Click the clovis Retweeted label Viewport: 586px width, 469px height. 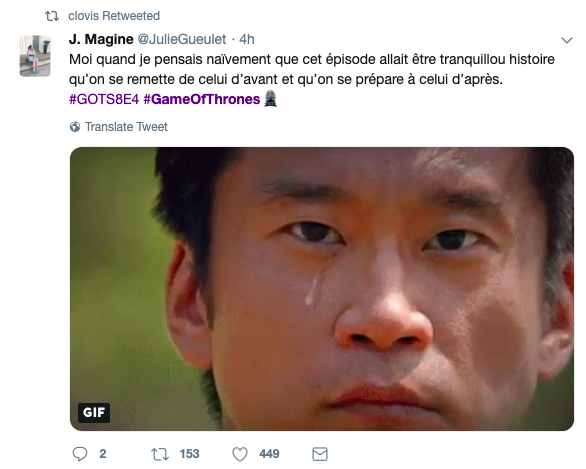pos(114,16)
